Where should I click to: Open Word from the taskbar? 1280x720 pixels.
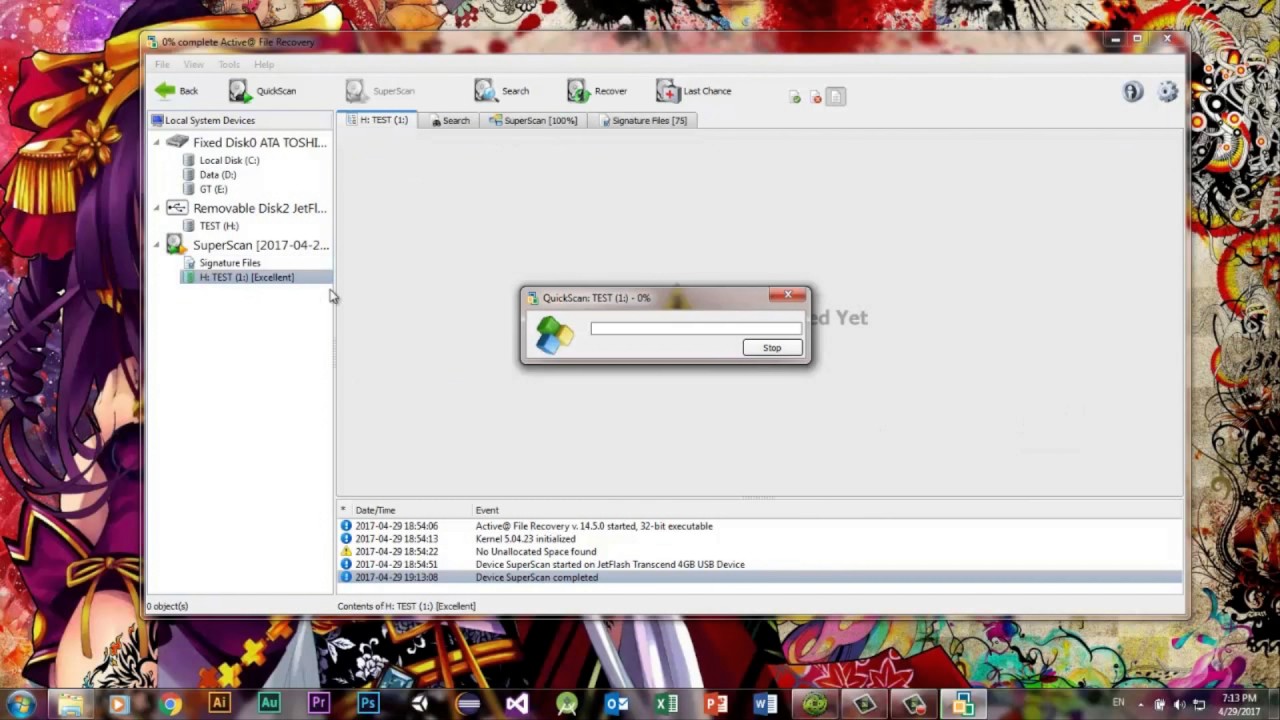pyautogui.click(x=765, y=704)
